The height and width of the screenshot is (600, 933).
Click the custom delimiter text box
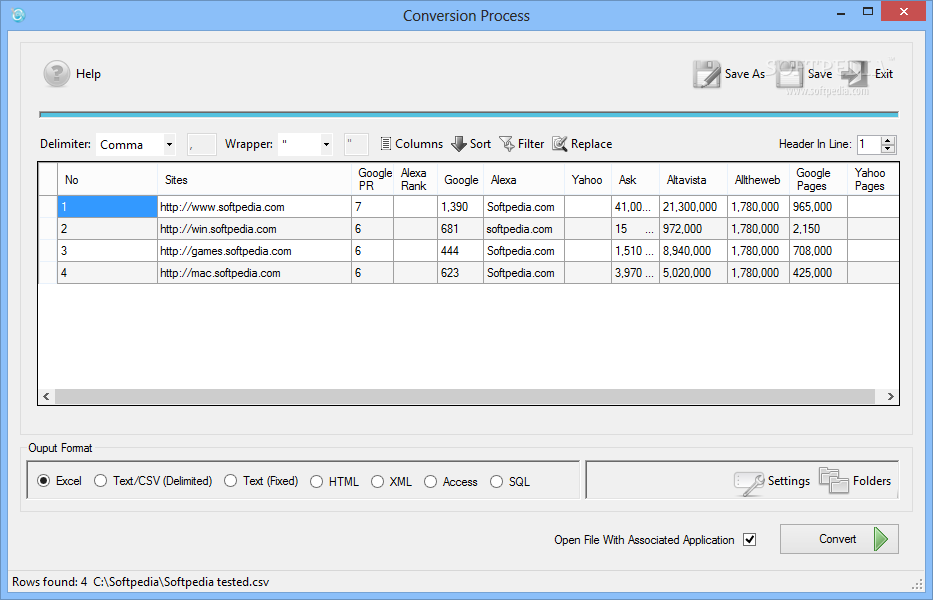[201, 145]
